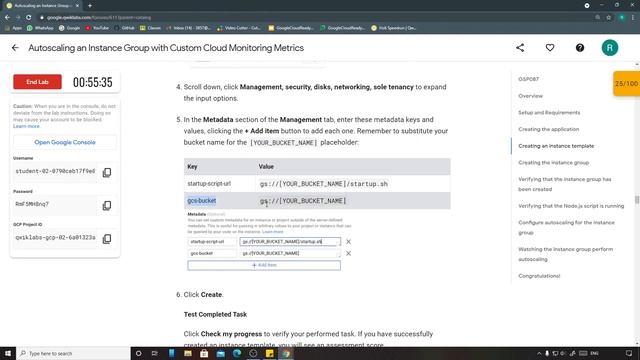Open the YouTube bookmark

pyautogui.click(x=97, y=28)
